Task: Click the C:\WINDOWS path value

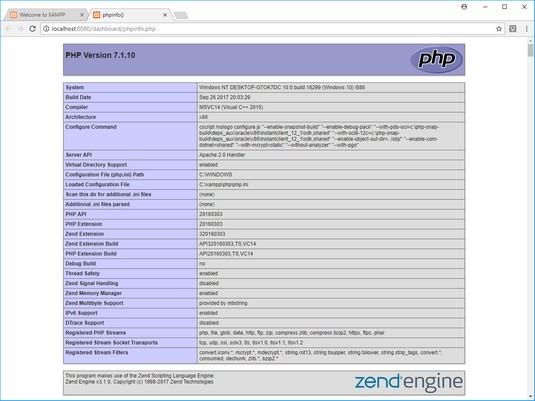Action: [216, 175]
